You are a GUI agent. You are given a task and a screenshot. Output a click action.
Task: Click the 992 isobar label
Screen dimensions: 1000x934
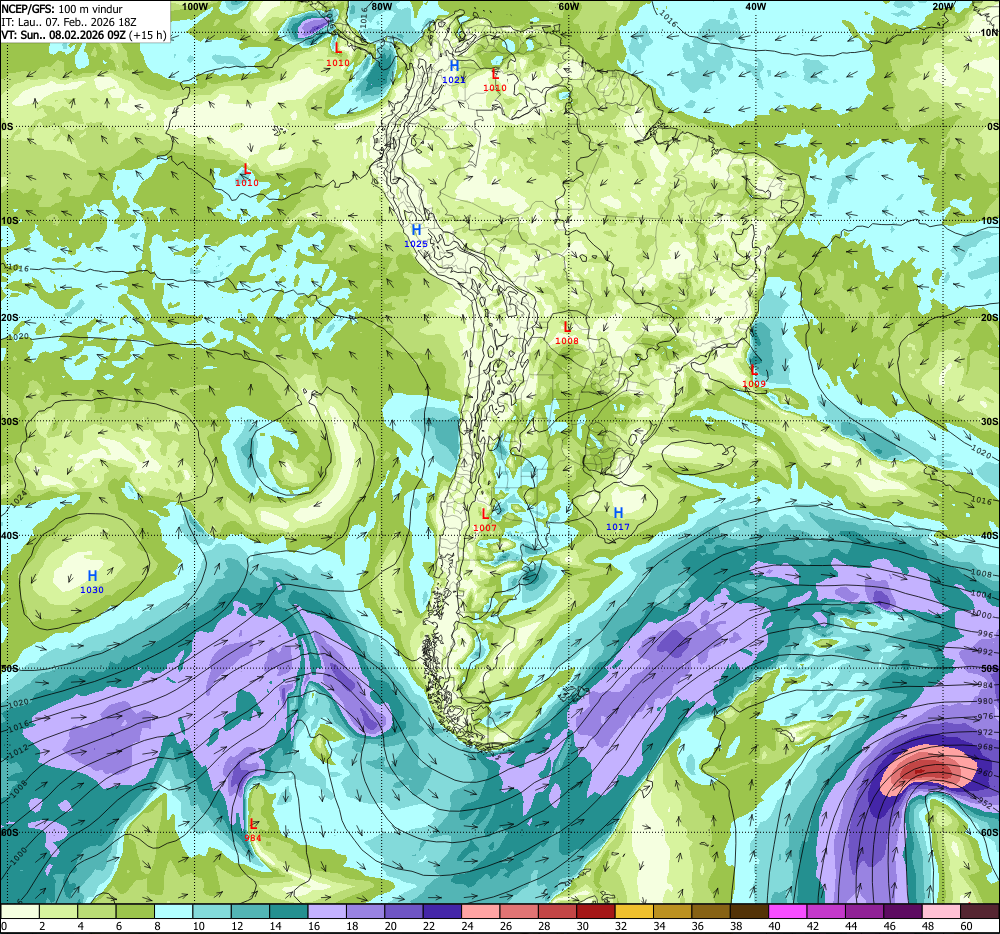pyautogui.click(x=985, y=652)
